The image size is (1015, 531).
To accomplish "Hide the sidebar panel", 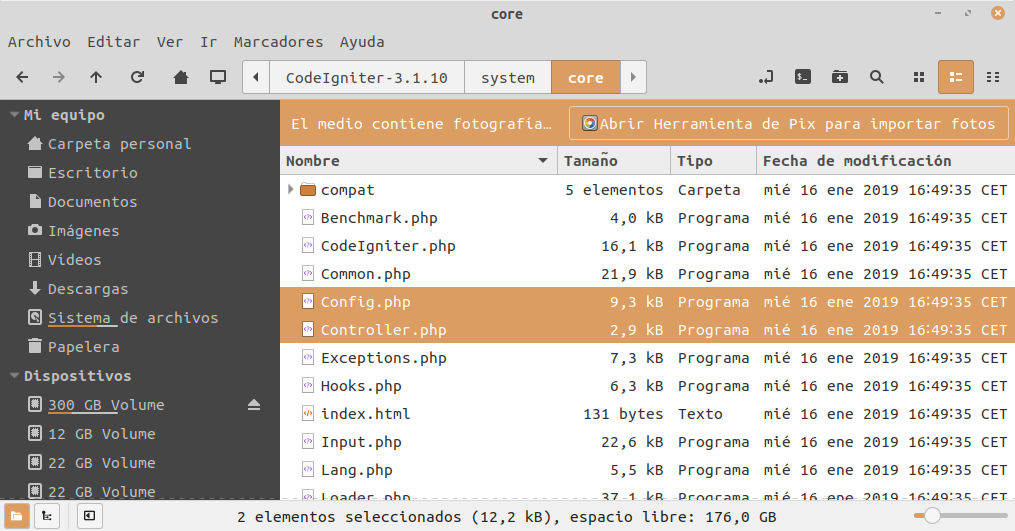I will 89,516.
